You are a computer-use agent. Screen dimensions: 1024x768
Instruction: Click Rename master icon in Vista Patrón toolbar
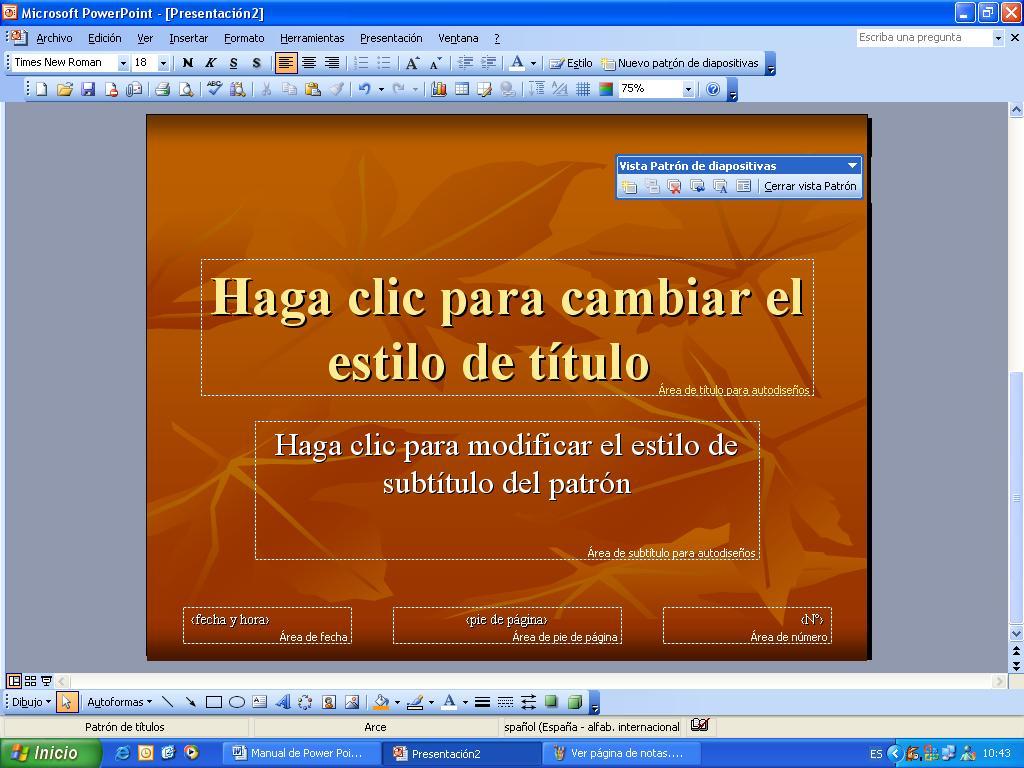pyautogui.click(x=720, y=186)
